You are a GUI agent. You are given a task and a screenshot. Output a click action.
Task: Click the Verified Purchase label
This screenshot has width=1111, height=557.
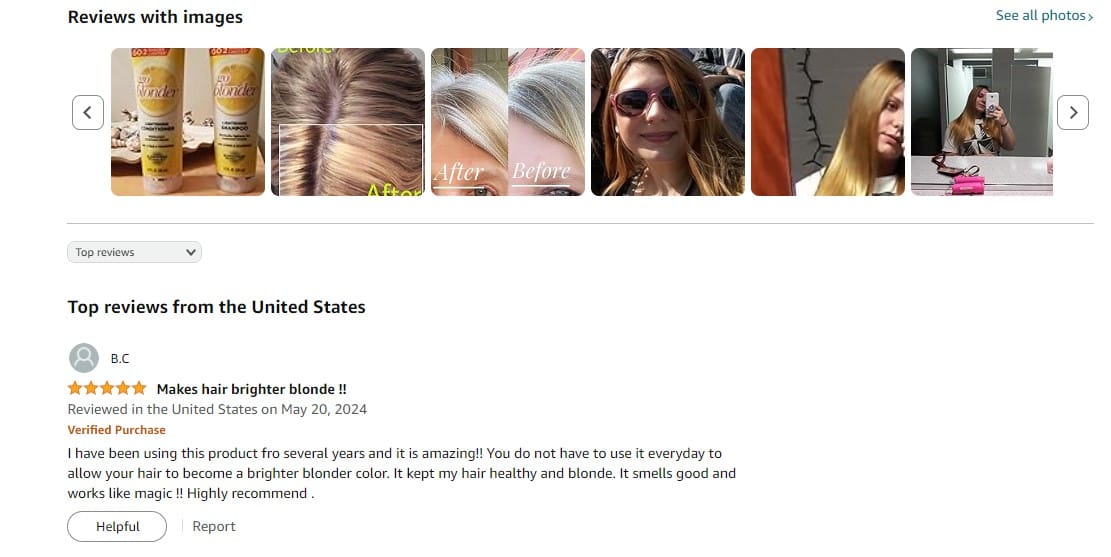pyautogui.click(x=116, y=430)
